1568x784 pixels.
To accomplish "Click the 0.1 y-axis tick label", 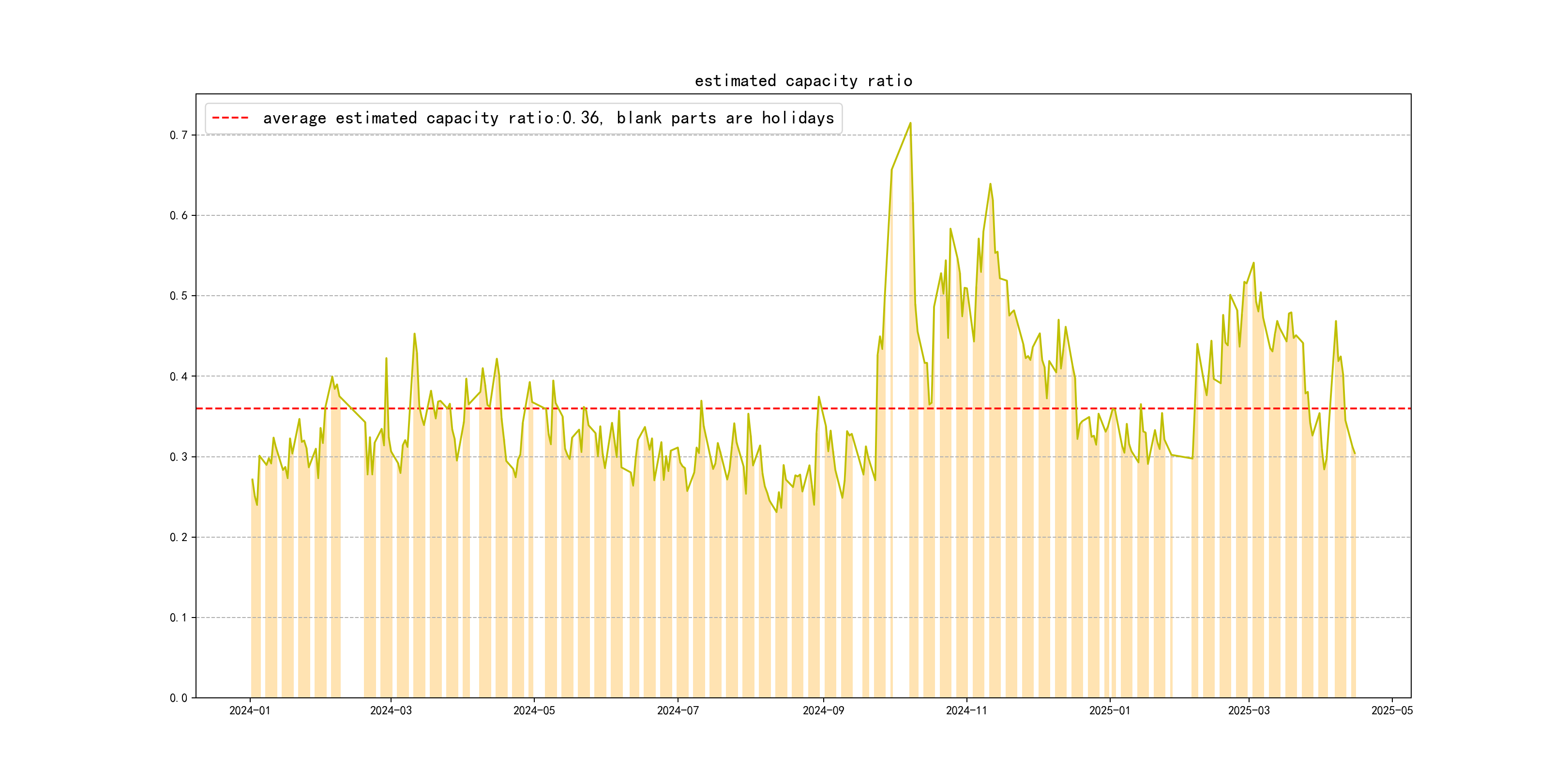I will pyautogui.click(x=179, y=617).
